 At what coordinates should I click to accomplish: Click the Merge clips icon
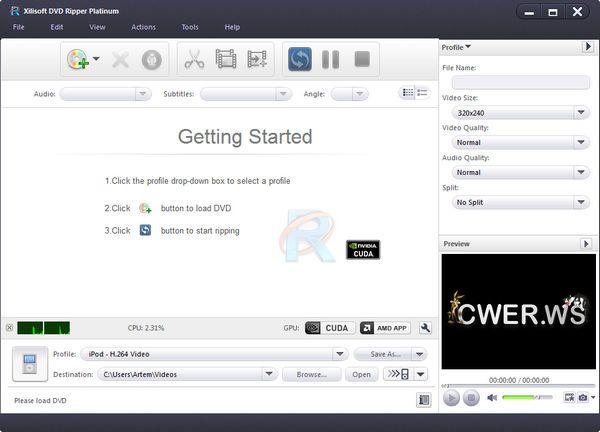point(257,60)
